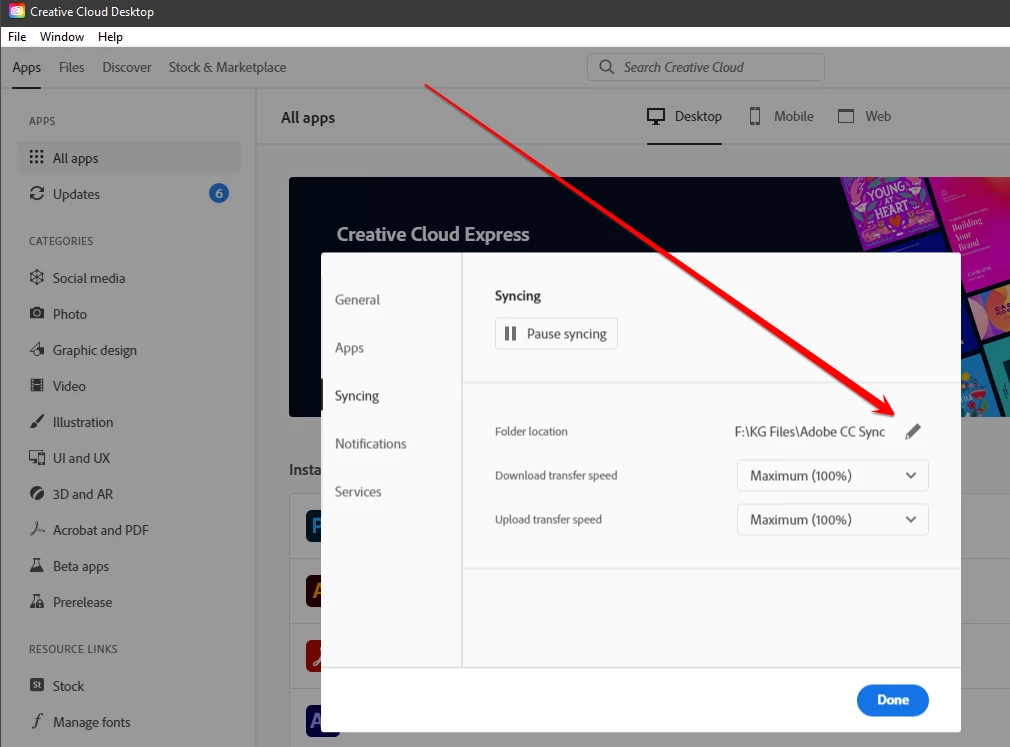
Task: Click the search magnifier icon
Action: pyautogui.click(x=606, y=67)
